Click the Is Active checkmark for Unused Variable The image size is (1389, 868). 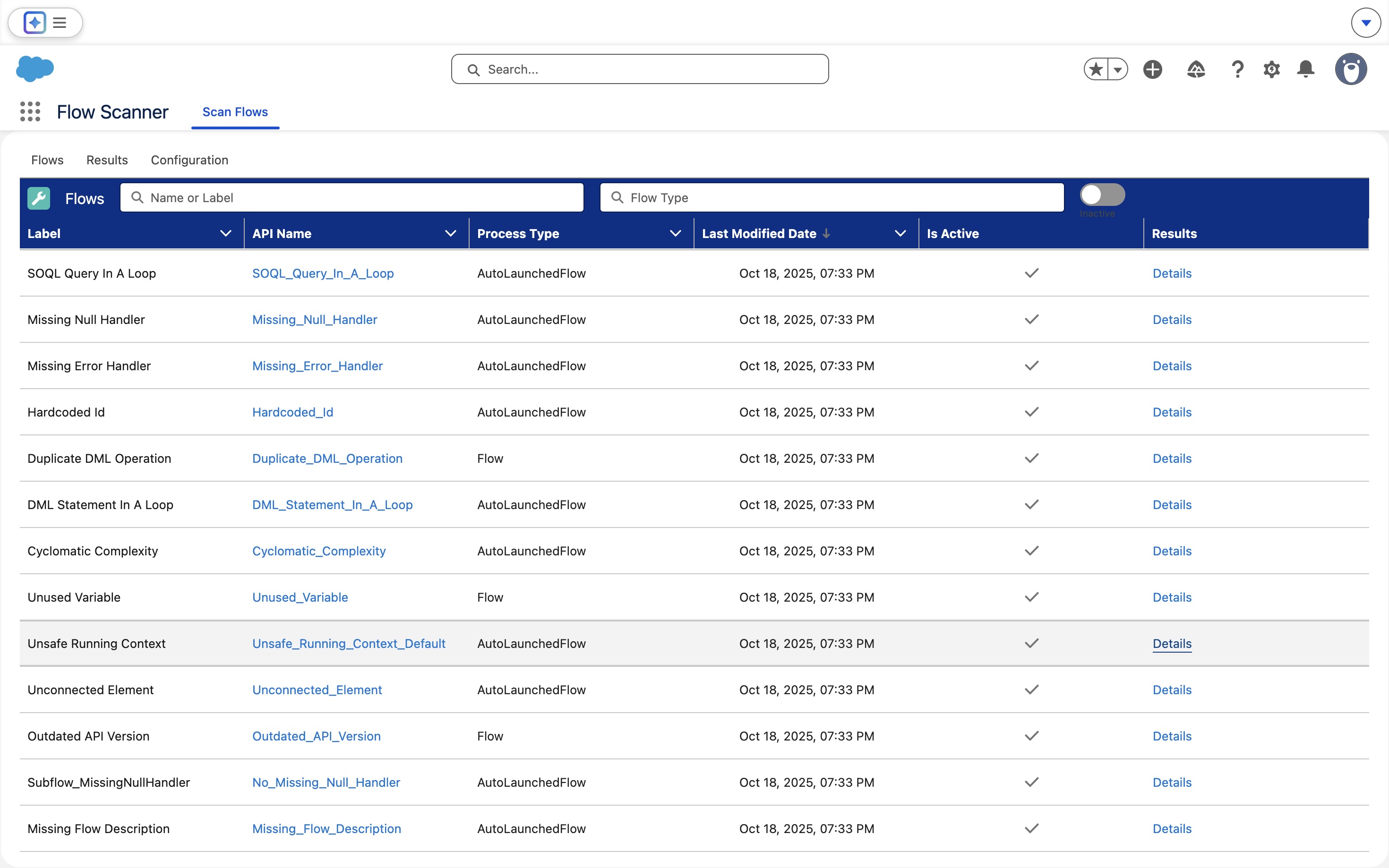click(x=1031, y=597)
